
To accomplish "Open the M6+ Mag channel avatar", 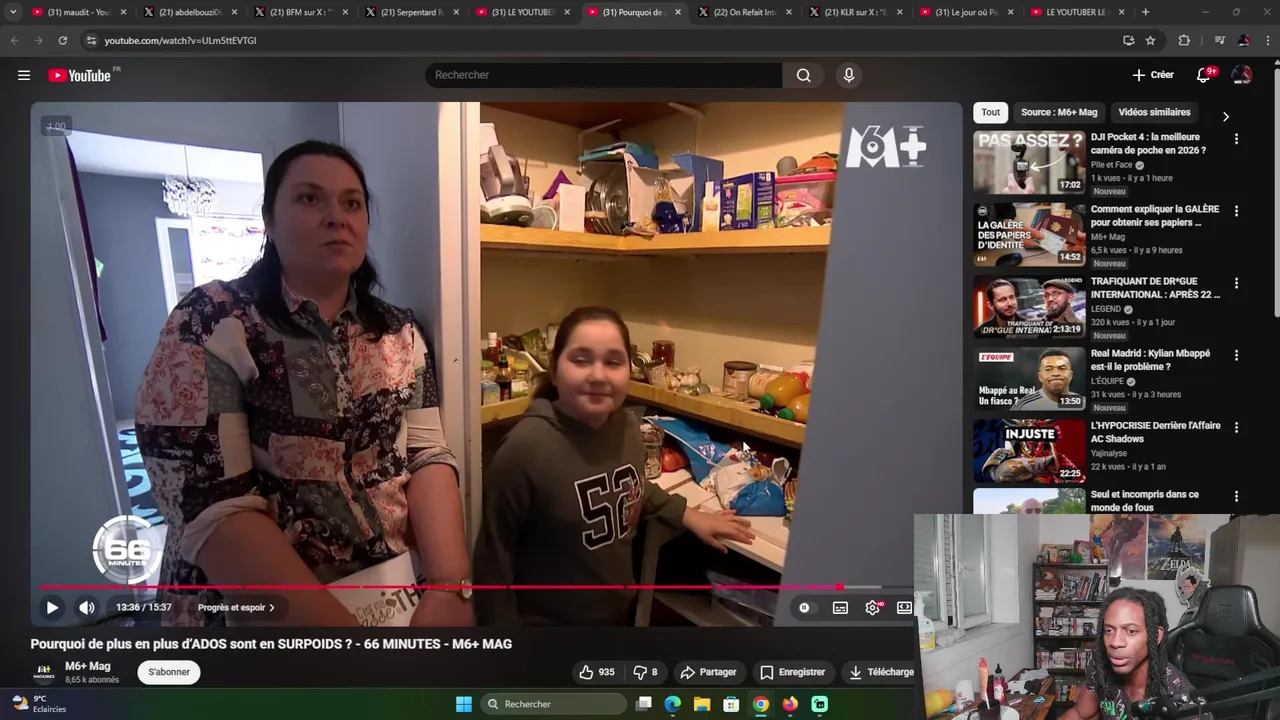I will (44, 672).
